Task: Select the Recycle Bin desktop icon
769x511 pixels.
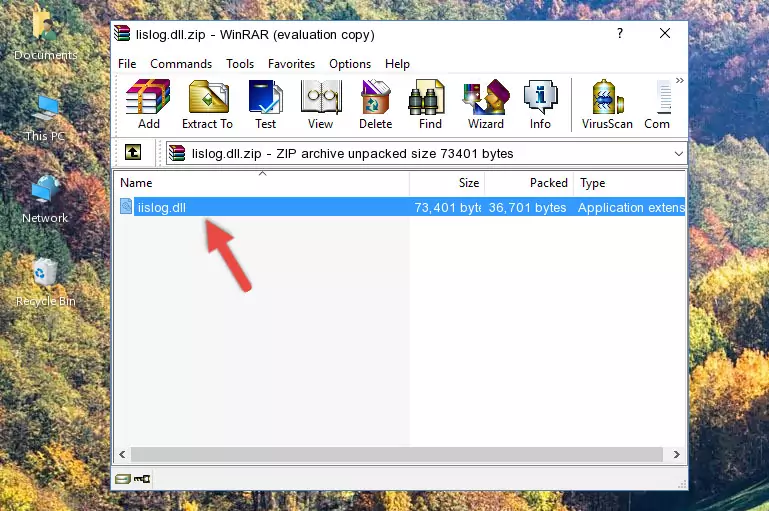Action: click(46, 282)
